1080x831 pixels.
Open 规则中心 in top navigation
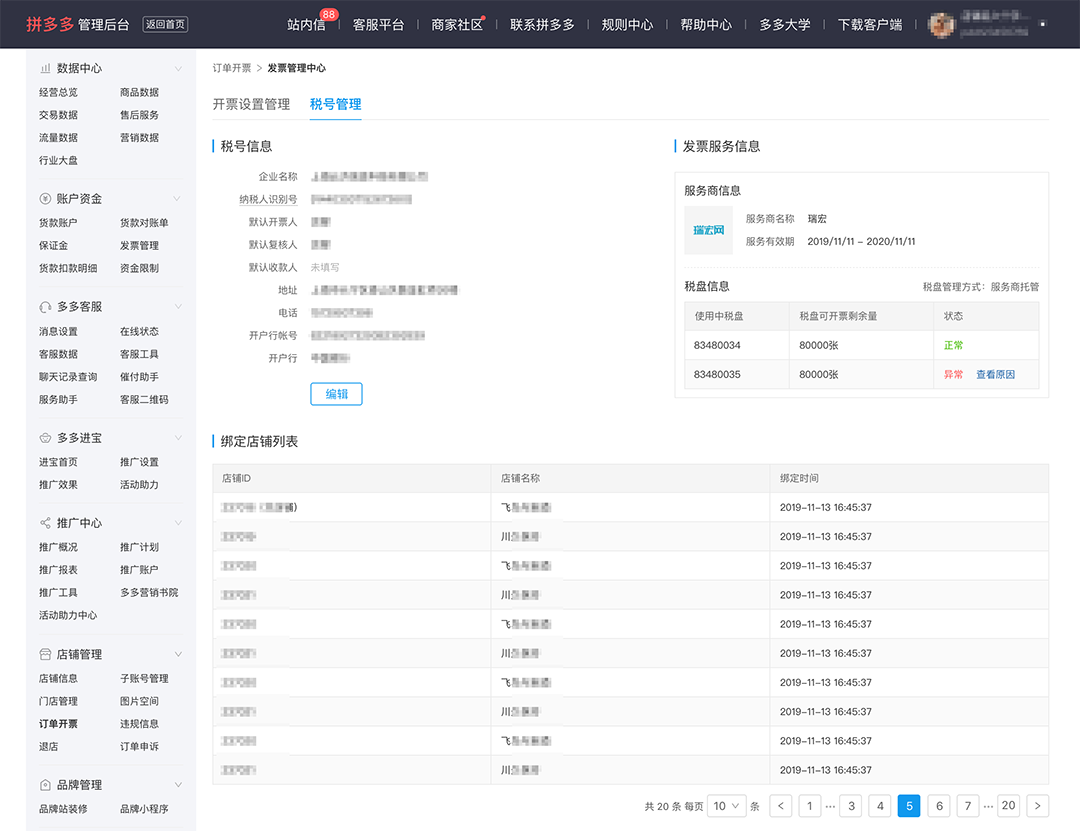(x=627, y=25)
